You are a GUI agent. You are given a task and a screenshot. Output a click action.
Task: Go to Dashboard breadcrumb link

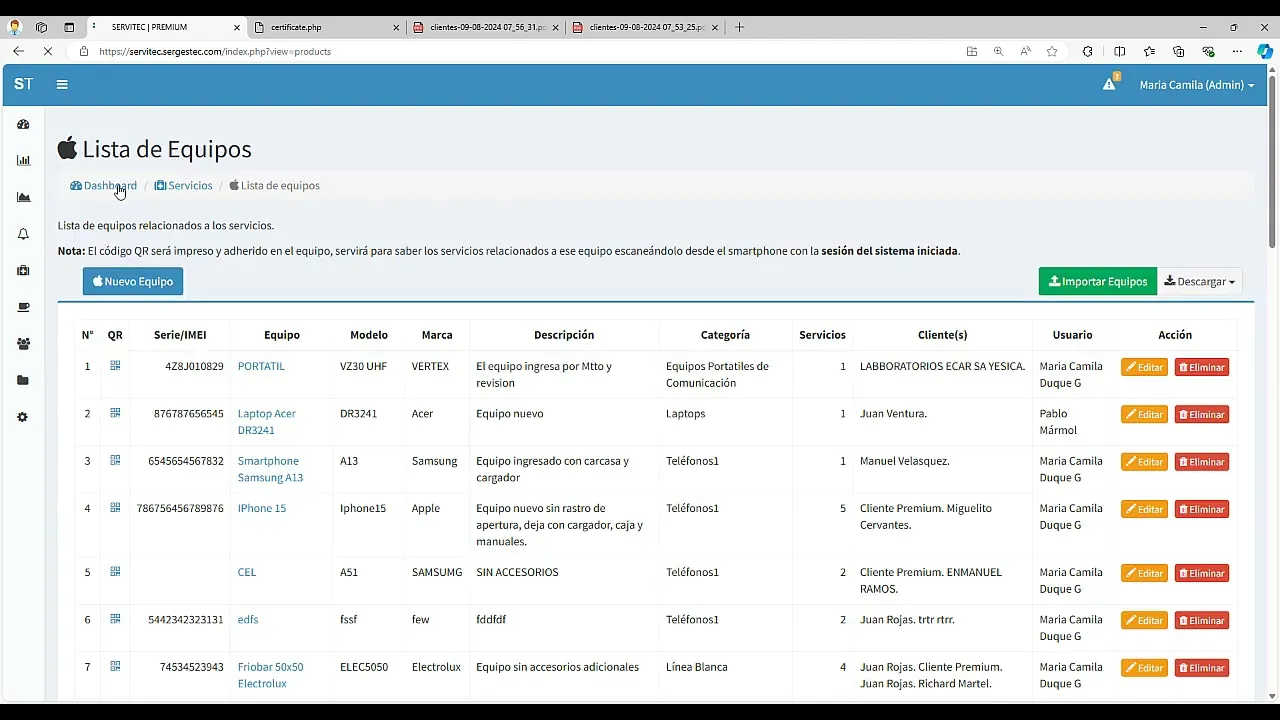point(103,185)
